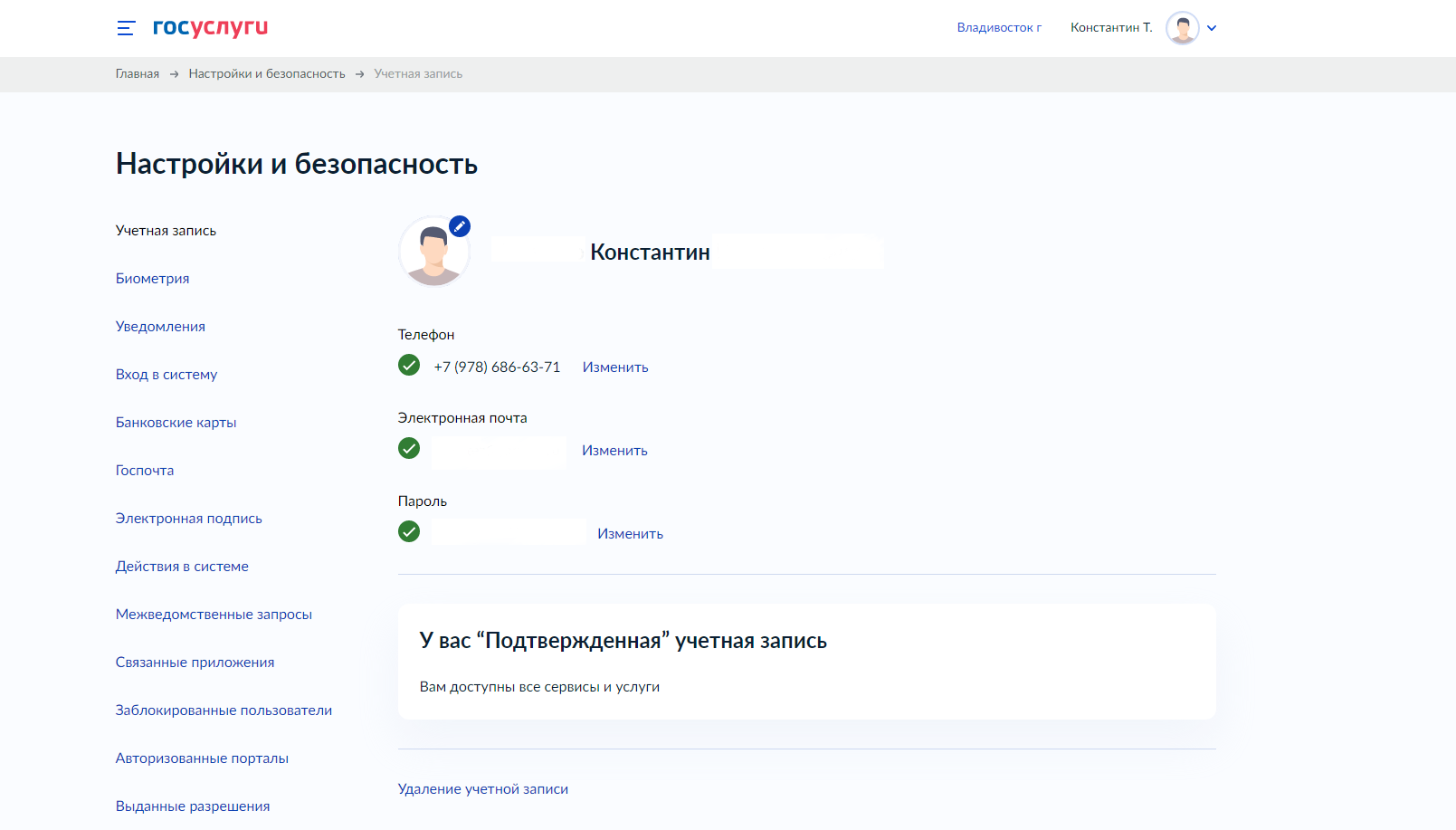
Task: Click the large profile picture
Action: tap(433, 253)
